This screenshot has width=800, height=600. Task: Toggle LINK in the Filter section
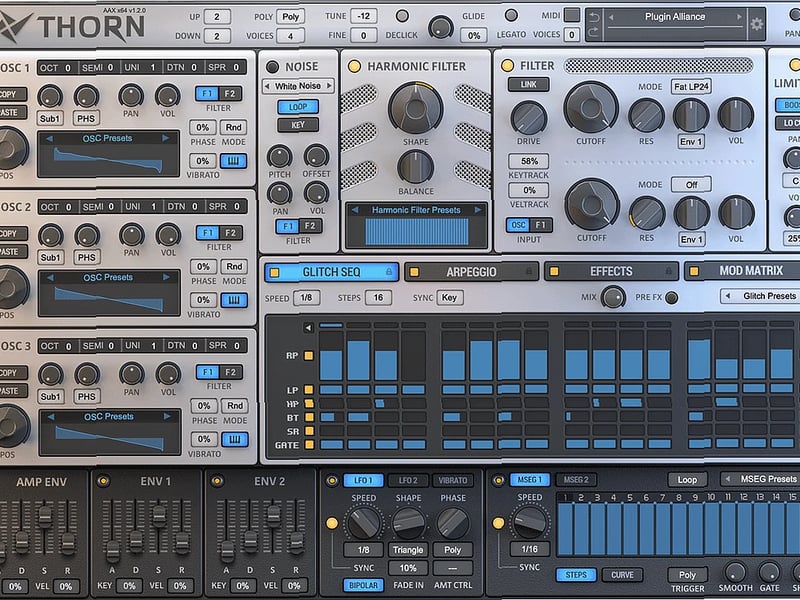[527, 84]
